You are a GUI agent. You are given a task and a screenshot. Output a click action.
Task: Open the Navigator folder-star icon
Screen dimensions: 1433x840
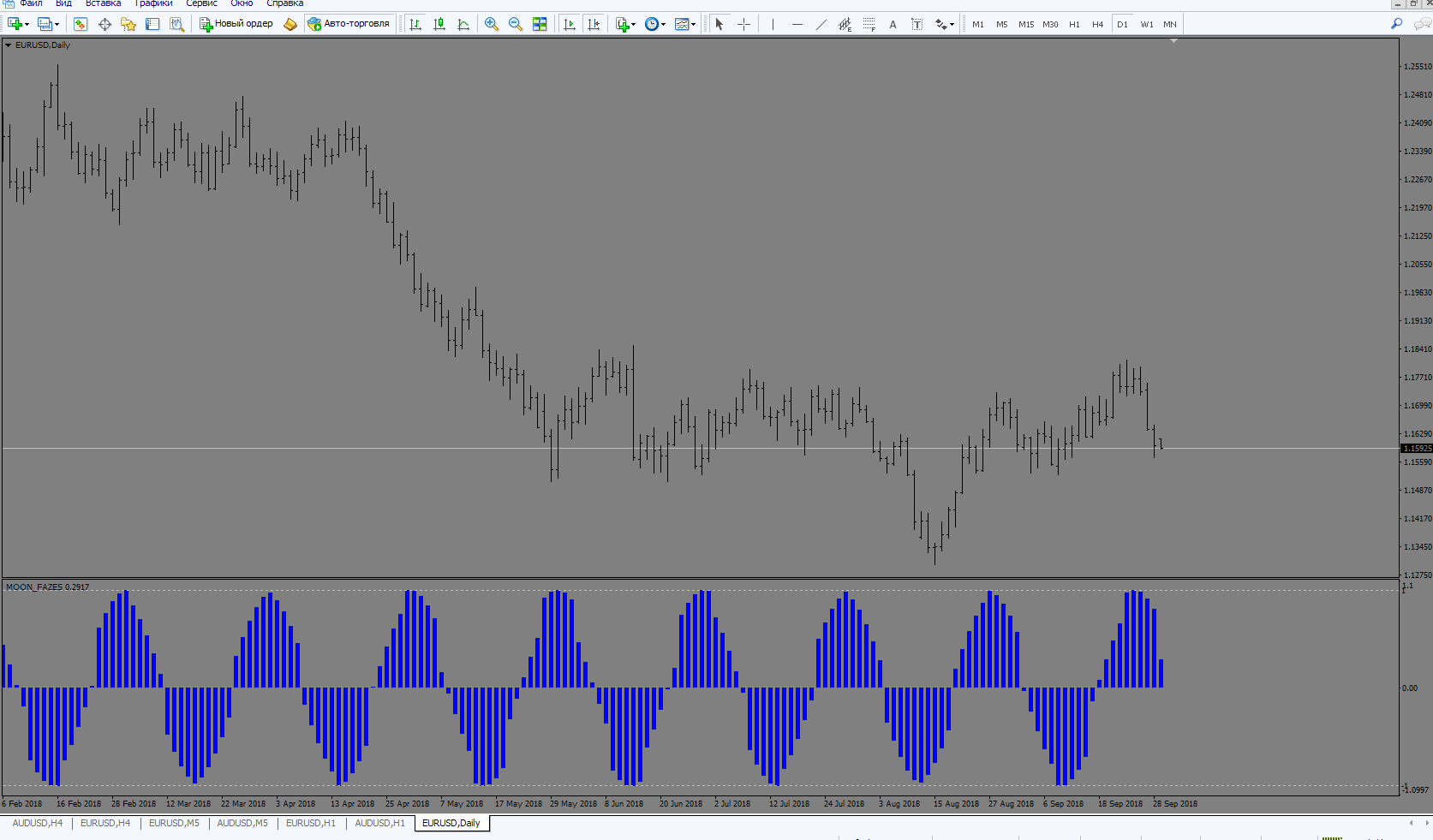coord(128,24)
